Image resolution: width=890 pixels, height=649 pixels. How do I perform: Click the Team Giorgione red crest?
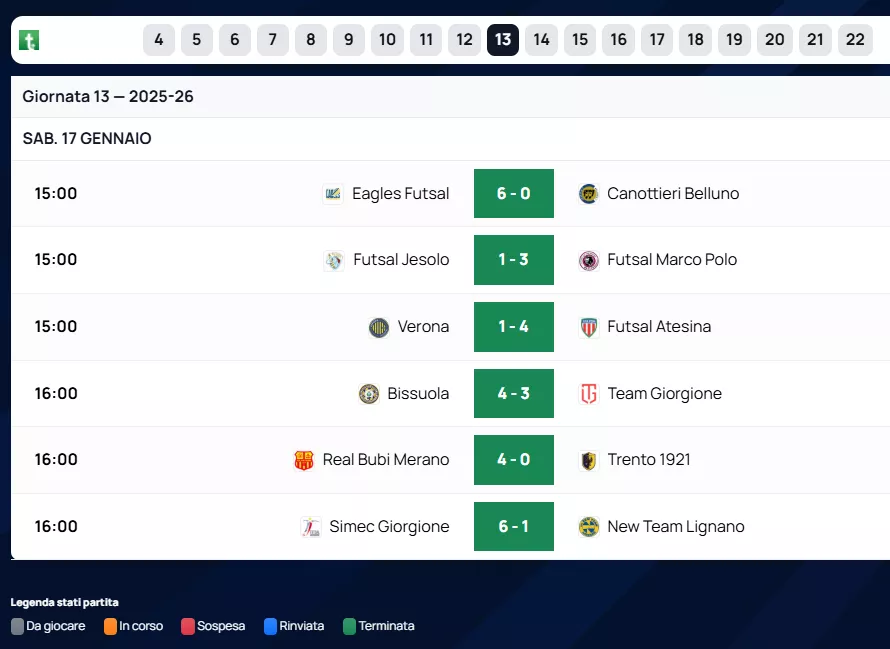589,394
